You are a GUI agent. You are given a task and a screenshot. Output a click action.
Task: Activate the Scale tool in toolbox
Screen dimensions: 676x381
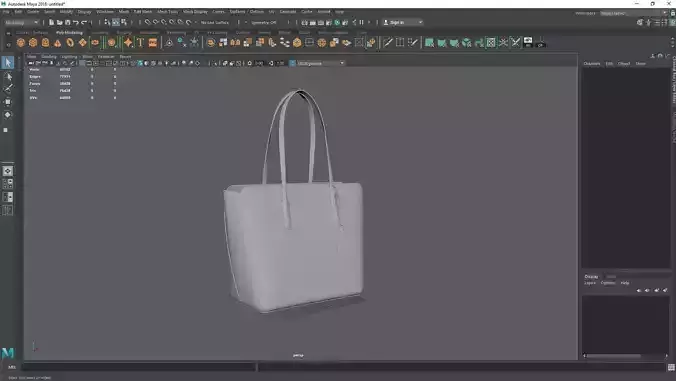pos(6,130)
